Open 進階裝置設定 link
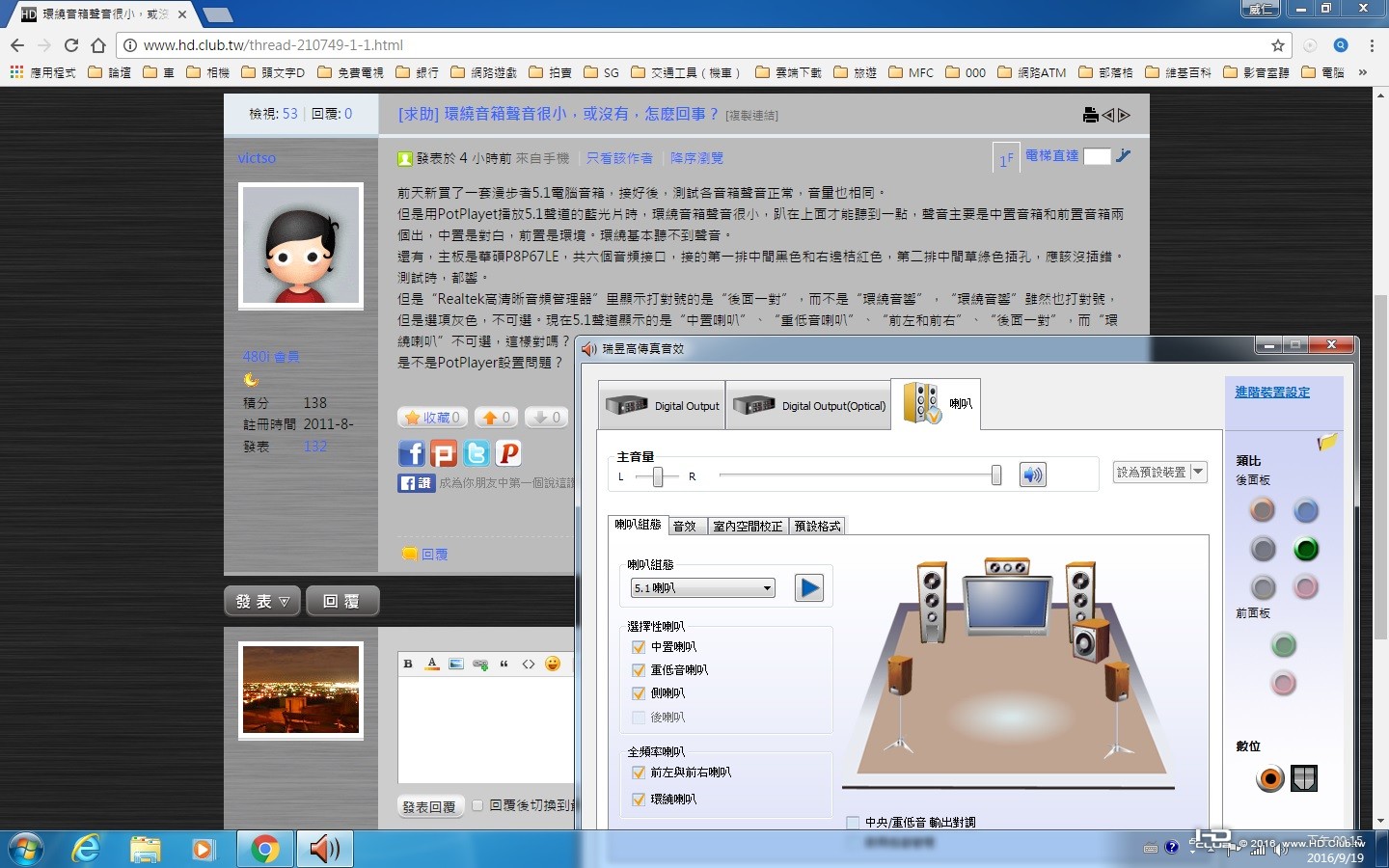1389x868 pixels. point(1272,393)
